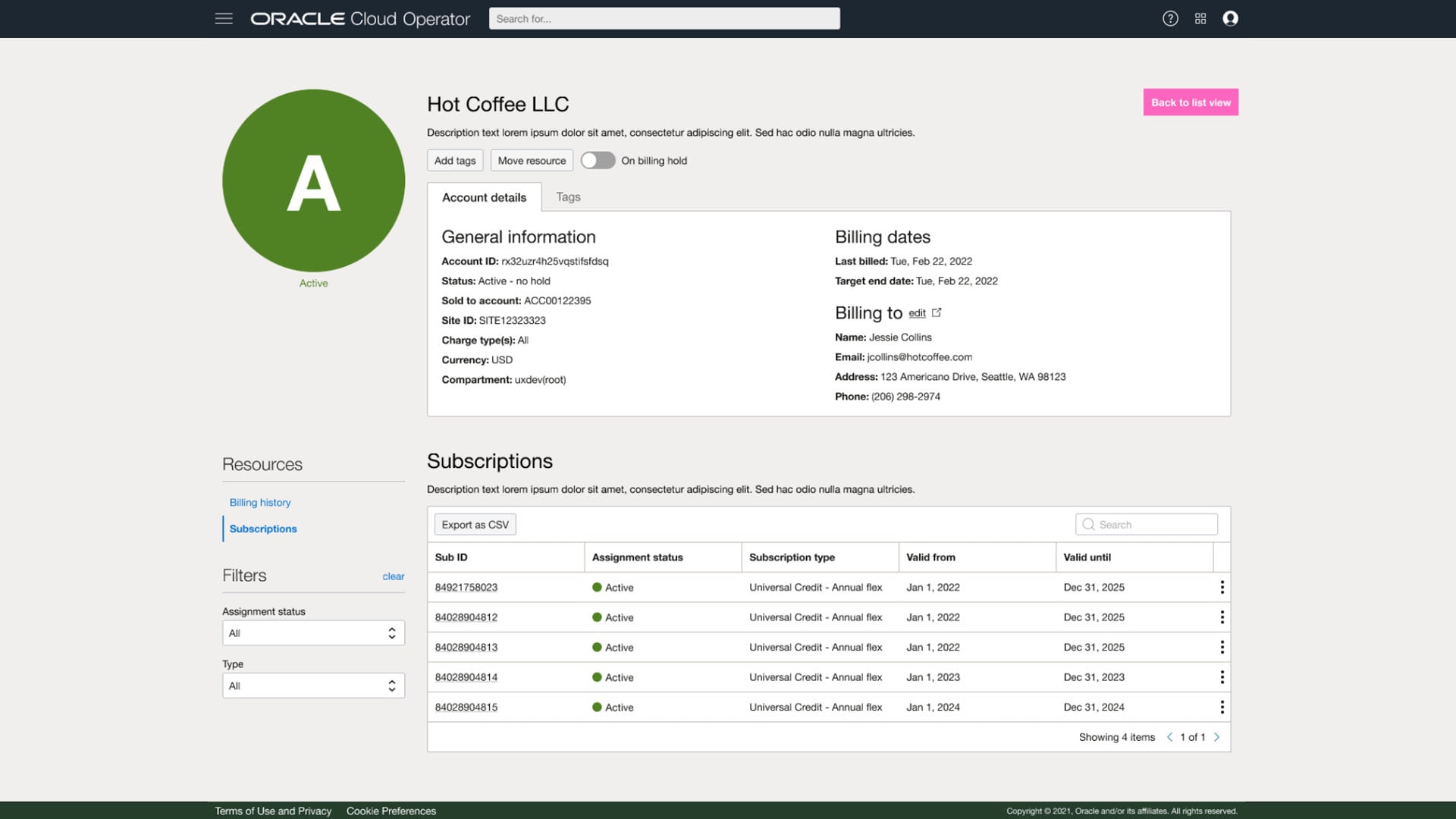Enable the On billing hold toggle
The height and width of the screenshot is (819, 1456).
[598, 160]
